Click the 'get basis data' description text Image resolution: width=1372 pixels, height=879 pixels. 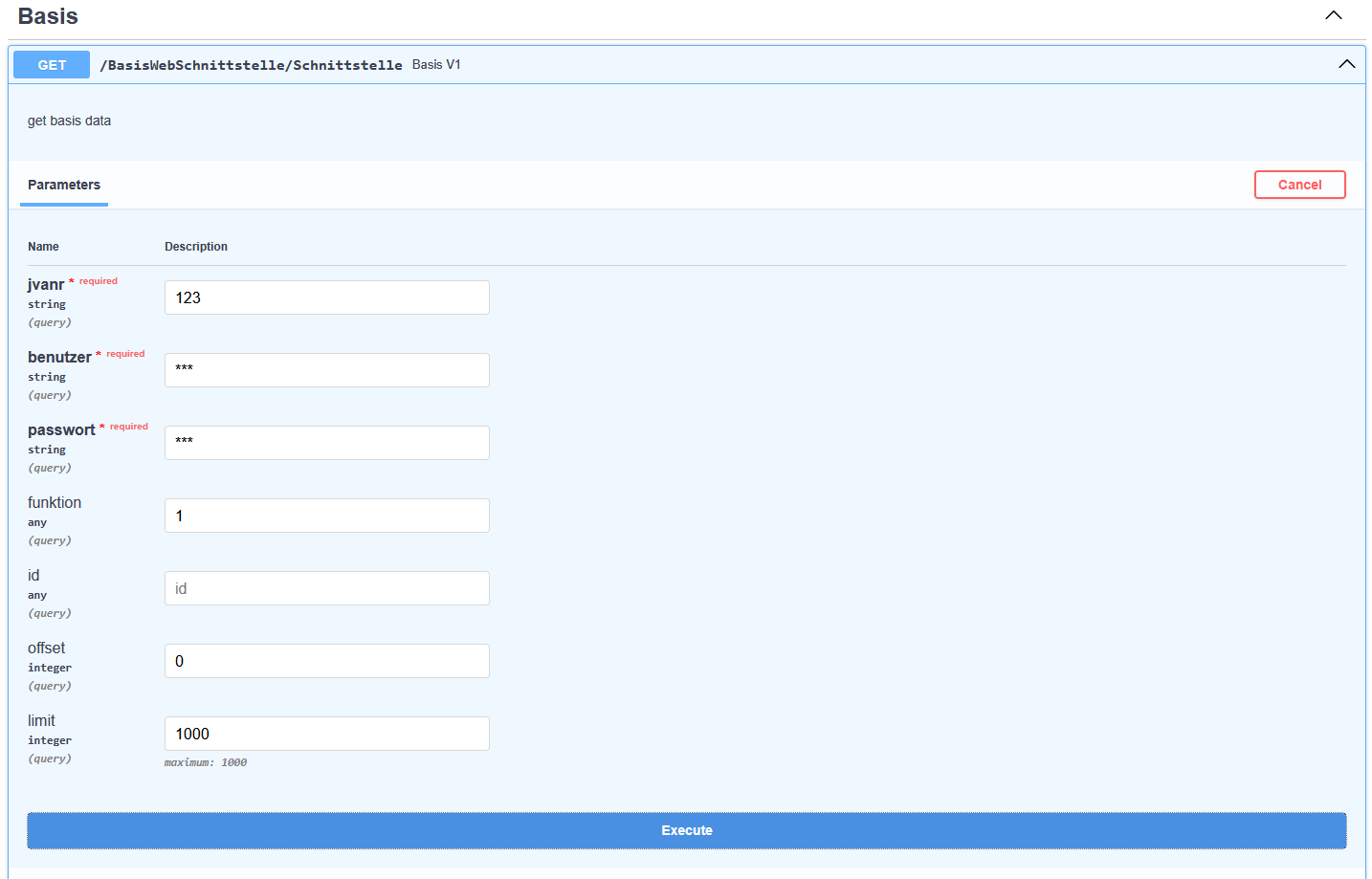pyautogui.click(x=69, y=121)
